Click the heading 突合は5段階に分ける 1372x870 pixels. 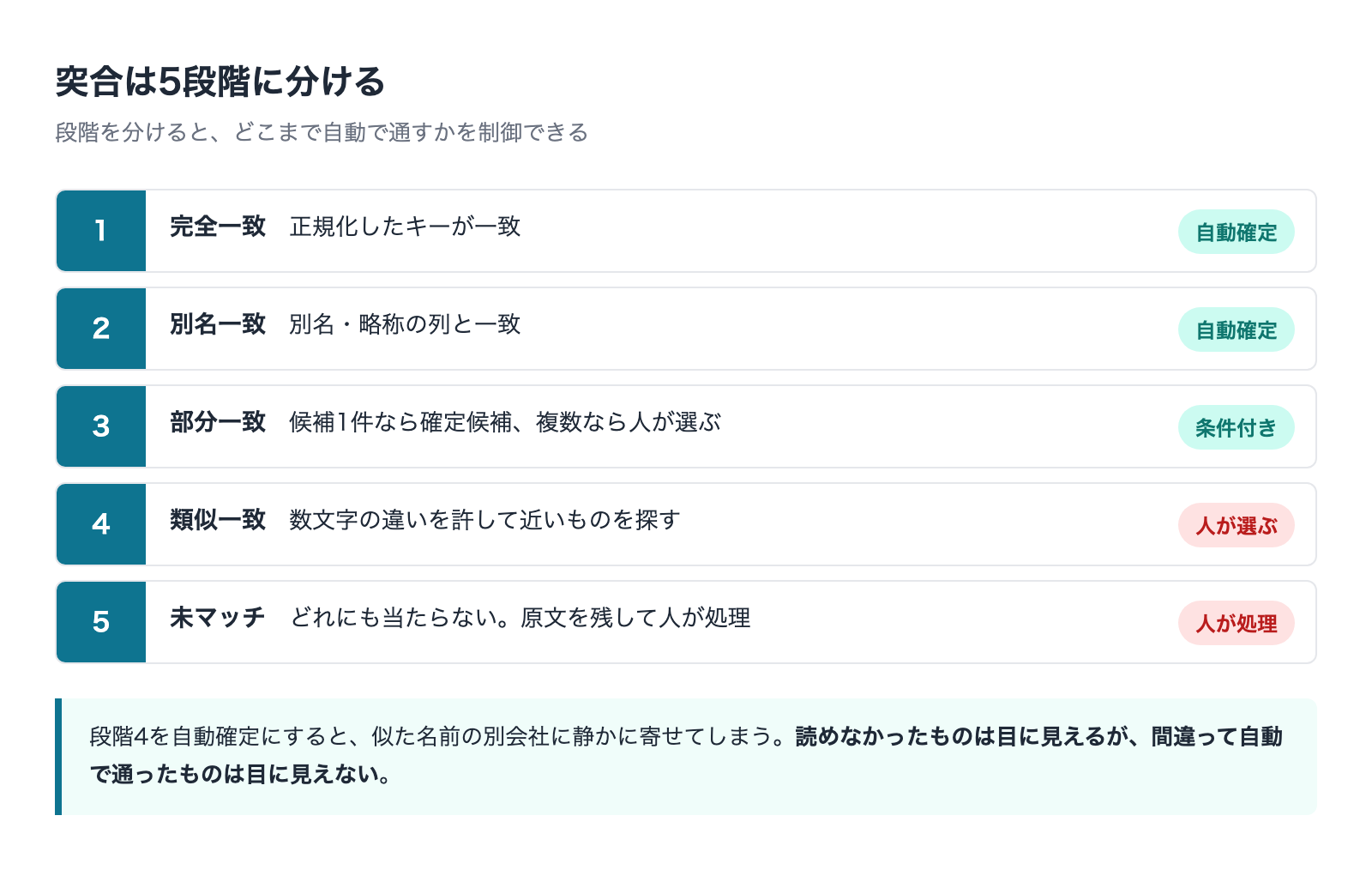(x=220, y=82)
